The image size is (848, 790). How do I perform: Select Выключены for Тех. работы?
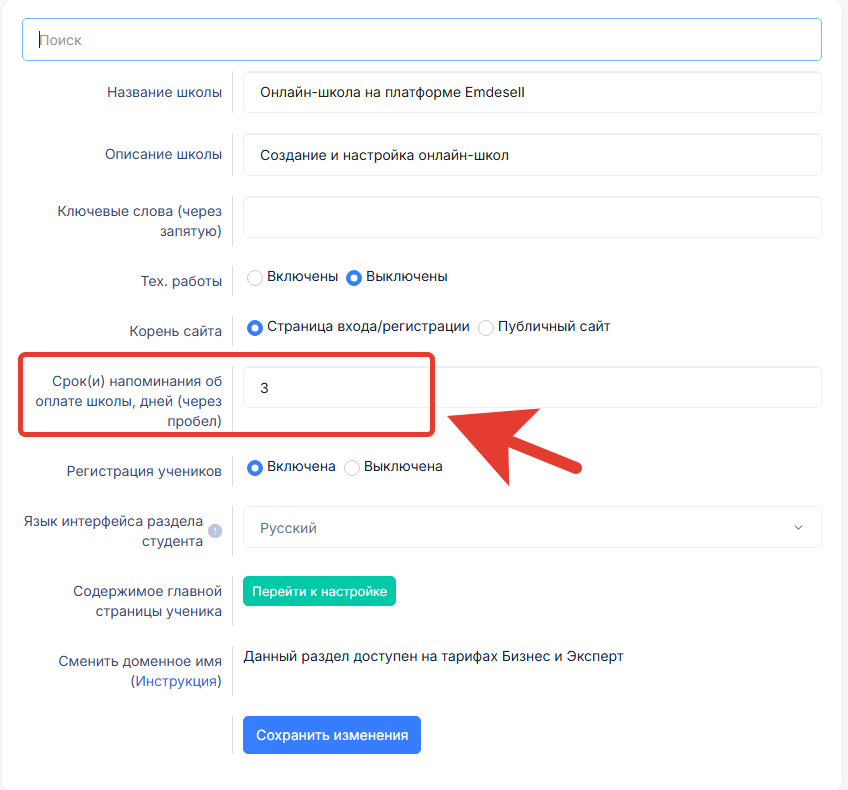click(x=354, y=277)
